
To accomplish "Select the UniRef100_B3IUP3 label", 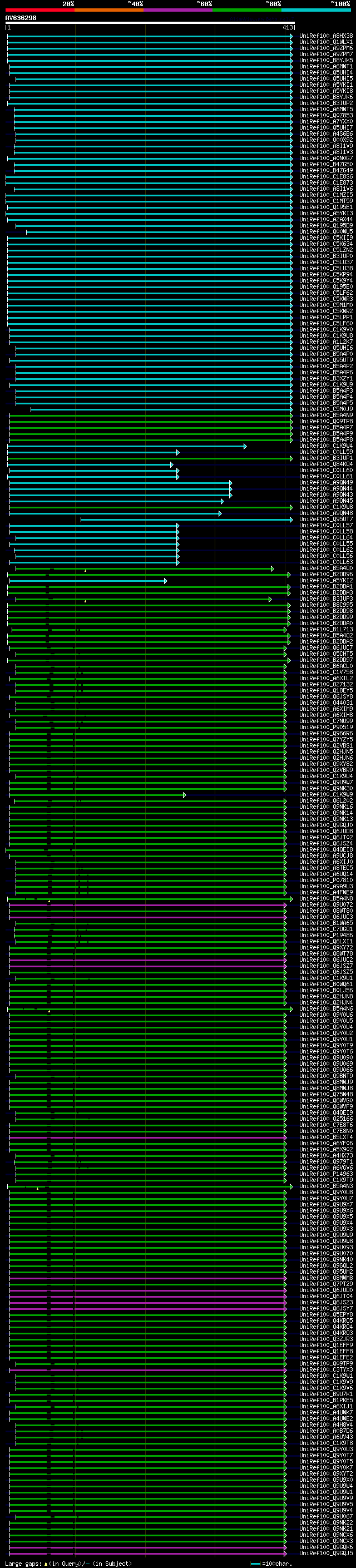I will 325,598.
